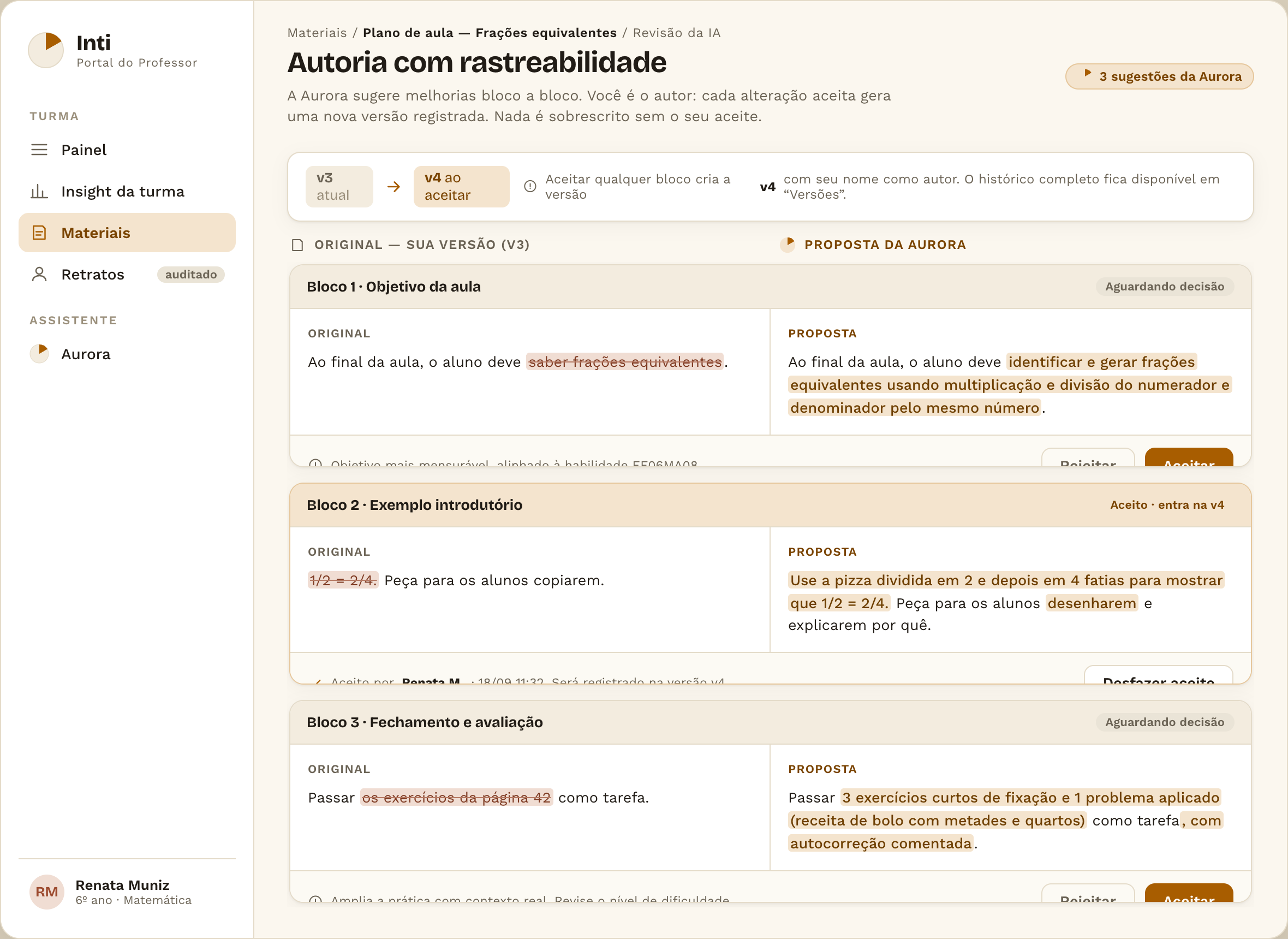Image resolution: width=1288 pixels, height=939 pixels.
Task: Click highlighted 'identificar e gerar frações' proposal text
Action: point(1101,362)
